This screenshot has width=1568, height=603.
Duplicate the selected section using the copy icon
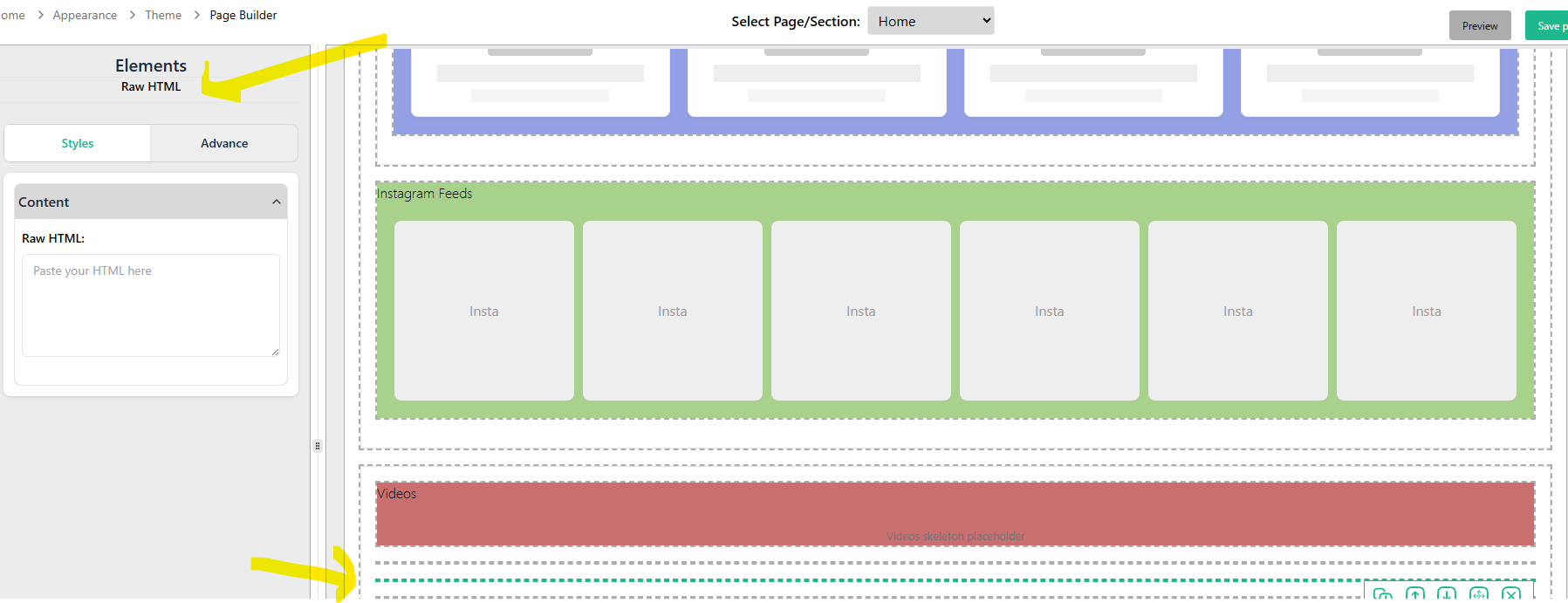1383,594
